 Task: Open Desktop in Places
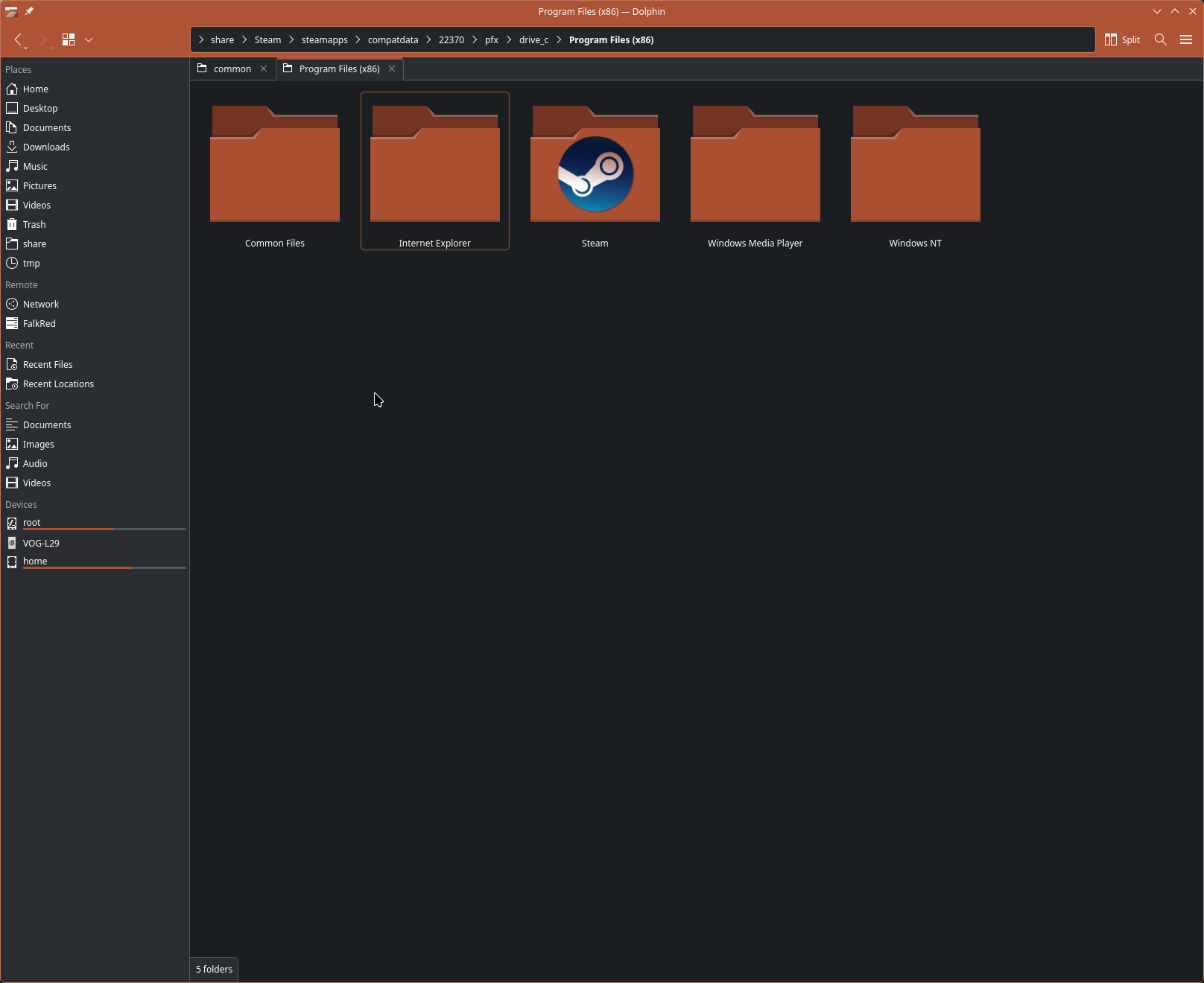click(95, 108)
